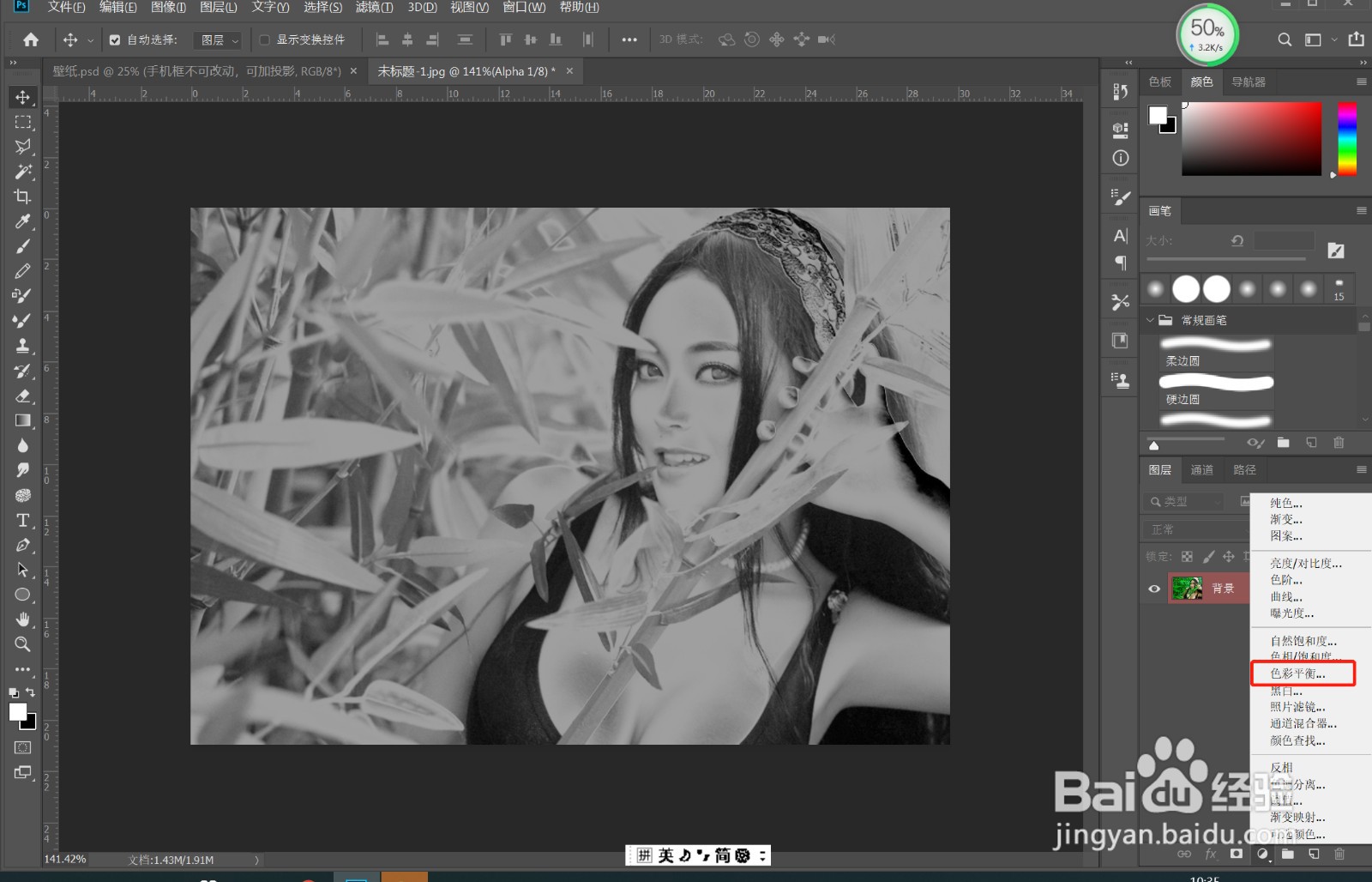Image resolution: width=1372 pixels, height=882 pixels.
Task: Collapse the 常规画笔 brush folder
Action: point(1151,320)
